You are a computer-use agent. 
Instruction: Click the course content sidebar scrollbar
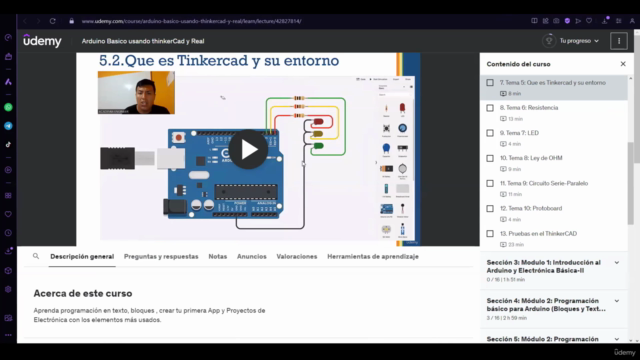coord(631,183)
